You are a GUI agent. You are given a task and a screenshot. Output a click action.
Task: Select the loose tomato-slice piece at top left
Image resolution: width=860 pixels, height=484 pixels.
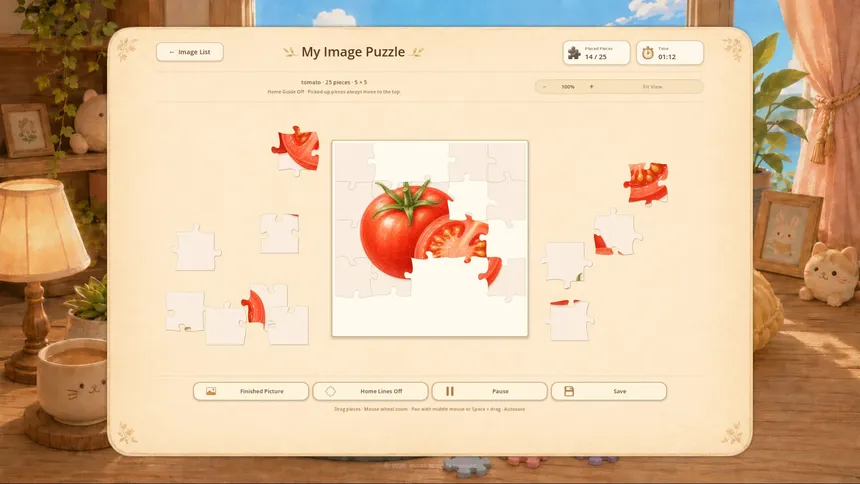[x=296, y=150]
